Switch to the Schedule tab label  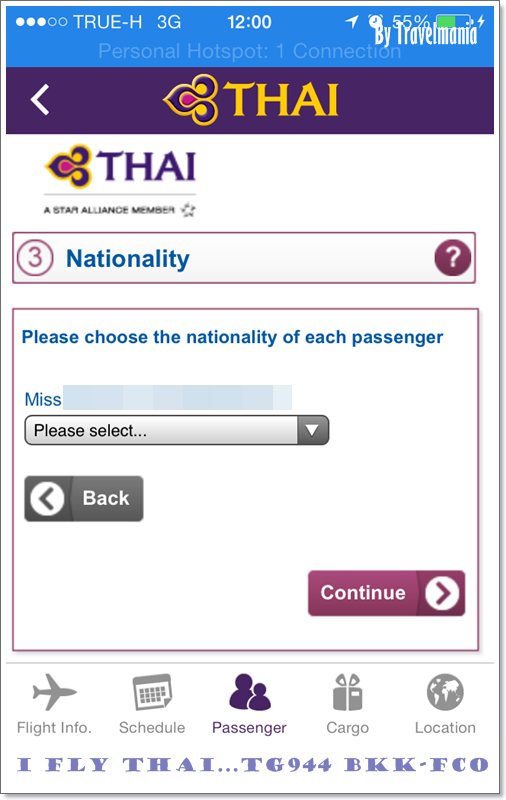click(152, 727)
